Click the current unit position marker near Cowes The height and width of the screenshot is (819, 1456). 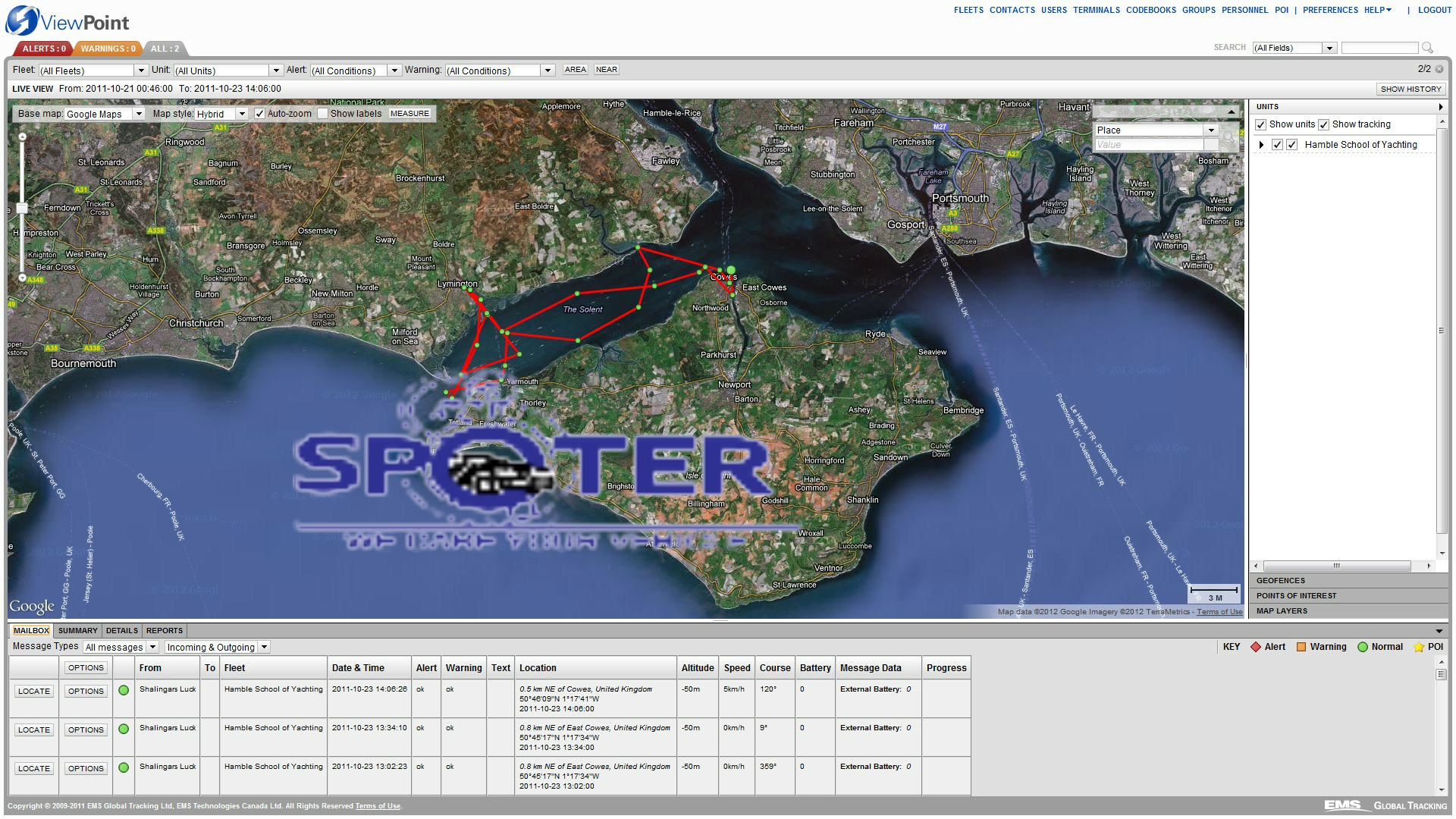point(731,270)
